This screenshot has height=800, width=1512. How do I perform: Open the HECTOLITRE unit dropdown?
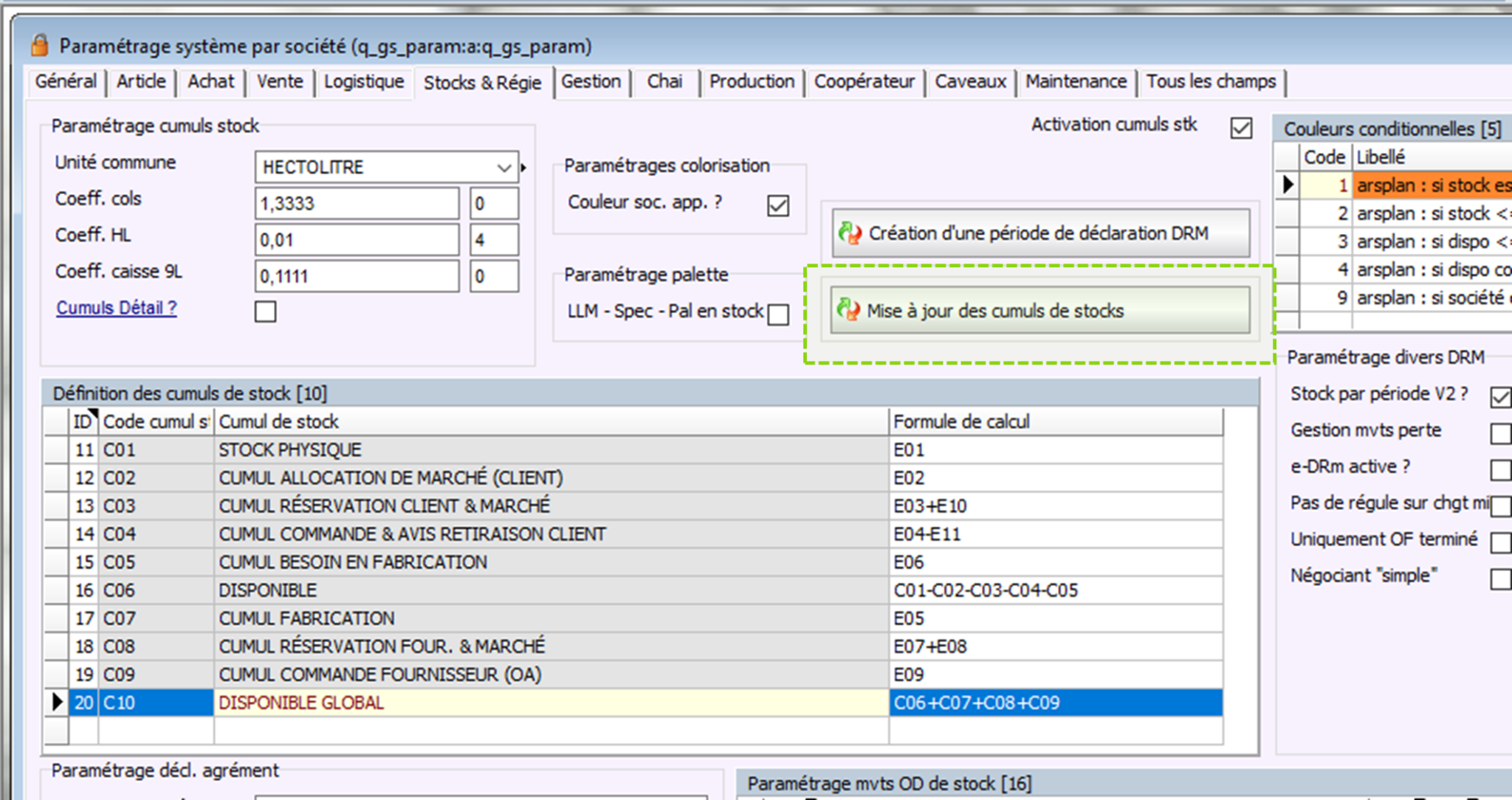(x=504, y=168)
